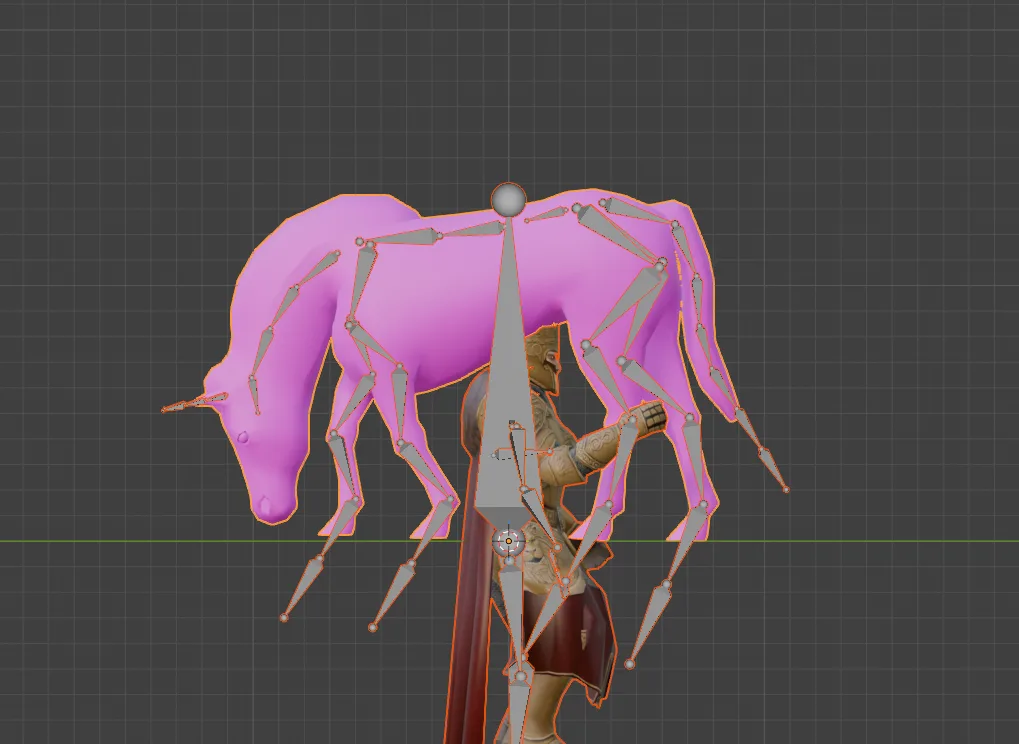Image resolution: width=1019 pixels, height=744 pixels.
Task: Click the 3D cursor crosshair at origin
Action: pyautogui.click(x=508, y=541)
